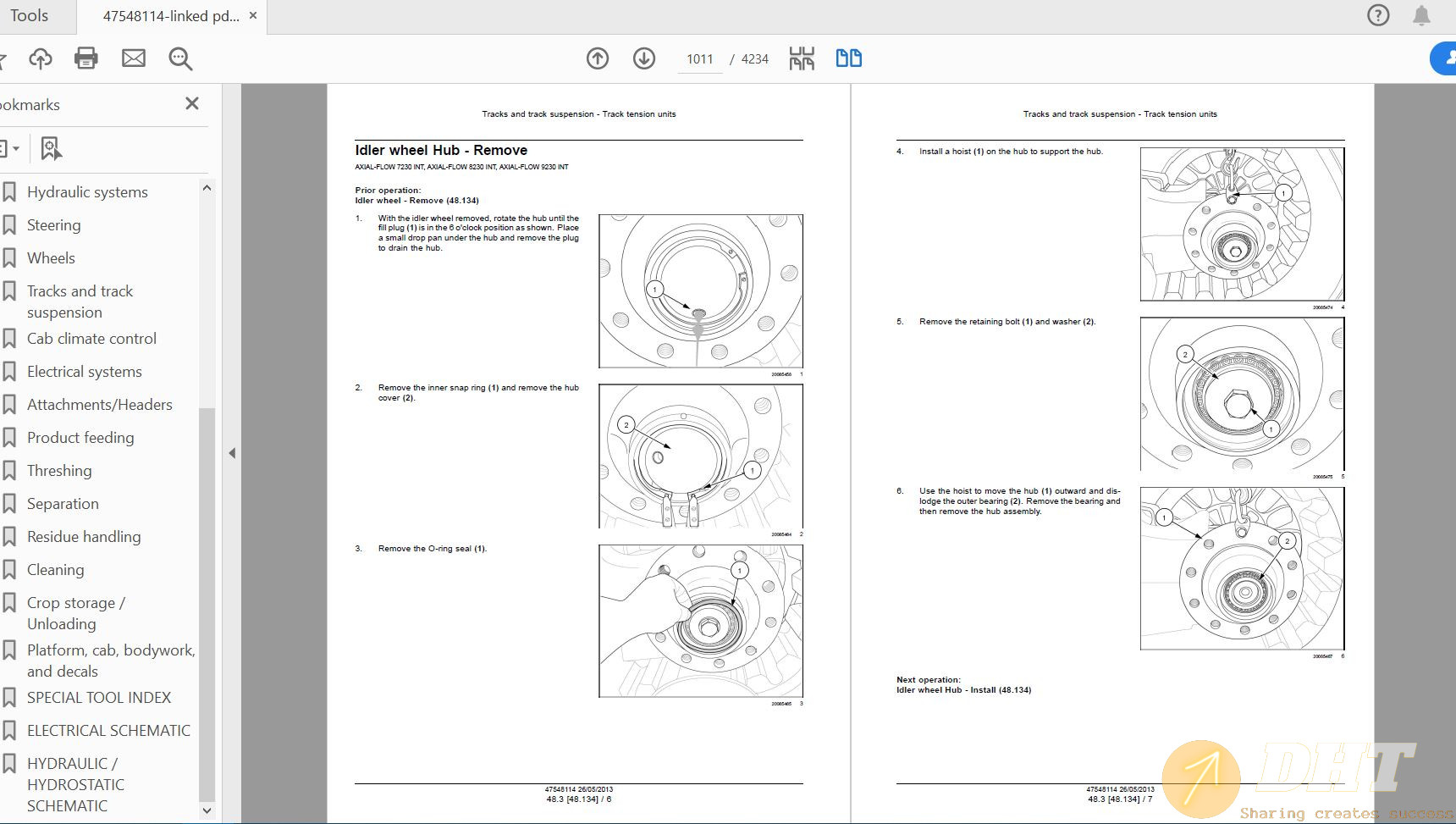Toggle the two-page view icon
Viewport: 1456px width, 824px height.
point(848,58)
